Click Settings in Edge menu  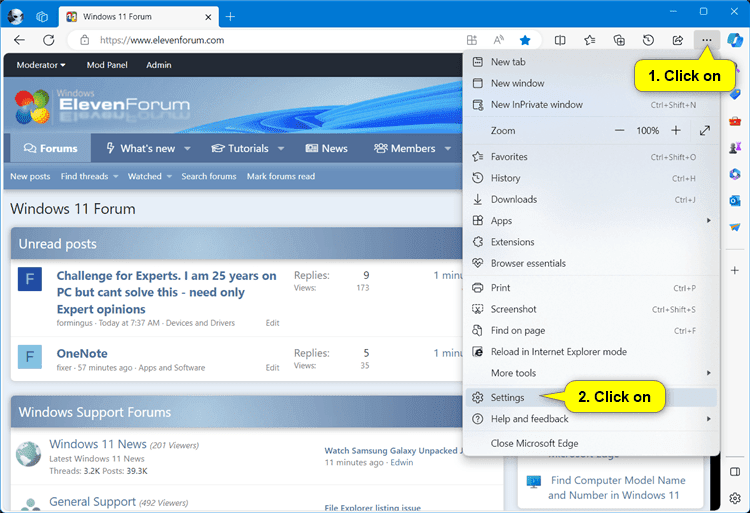591,397
